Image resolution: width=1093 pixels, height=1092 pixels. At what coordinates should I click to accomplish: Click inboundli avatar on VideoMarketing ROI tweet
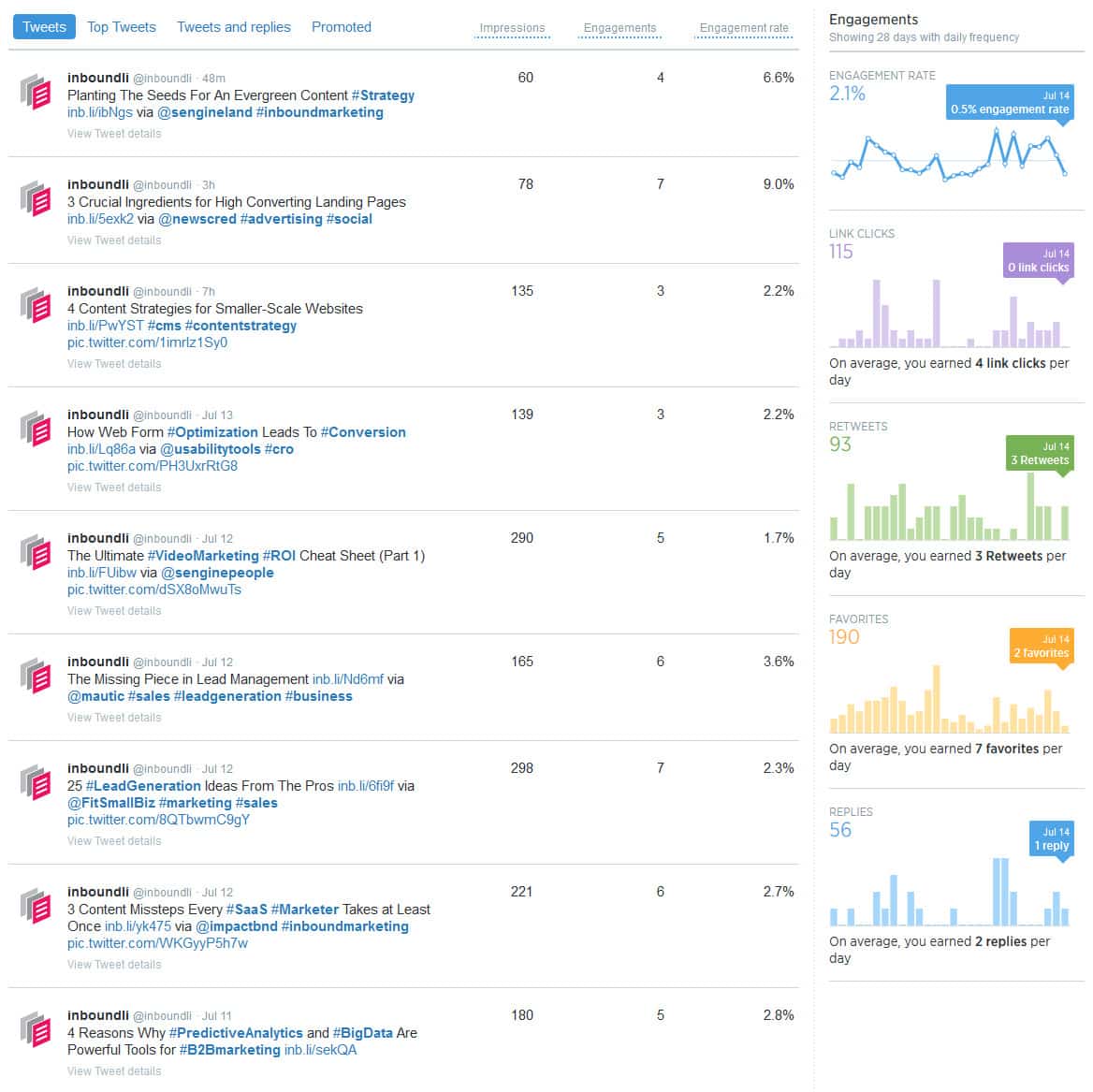tap(36, 552)
